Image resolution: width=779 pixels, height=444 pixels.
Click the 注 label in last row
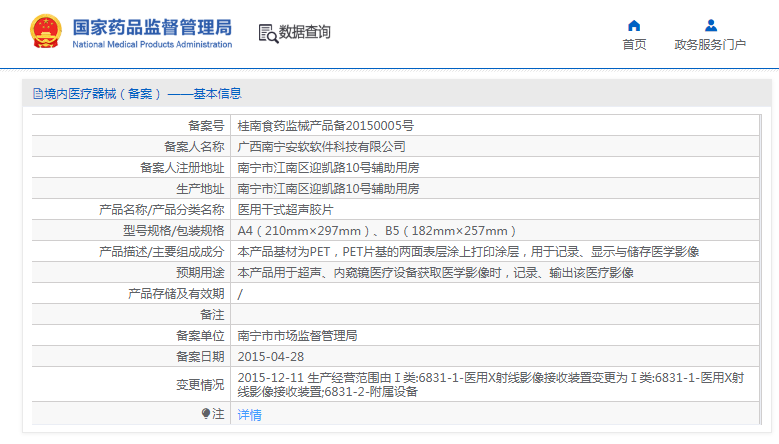[218, 414]
